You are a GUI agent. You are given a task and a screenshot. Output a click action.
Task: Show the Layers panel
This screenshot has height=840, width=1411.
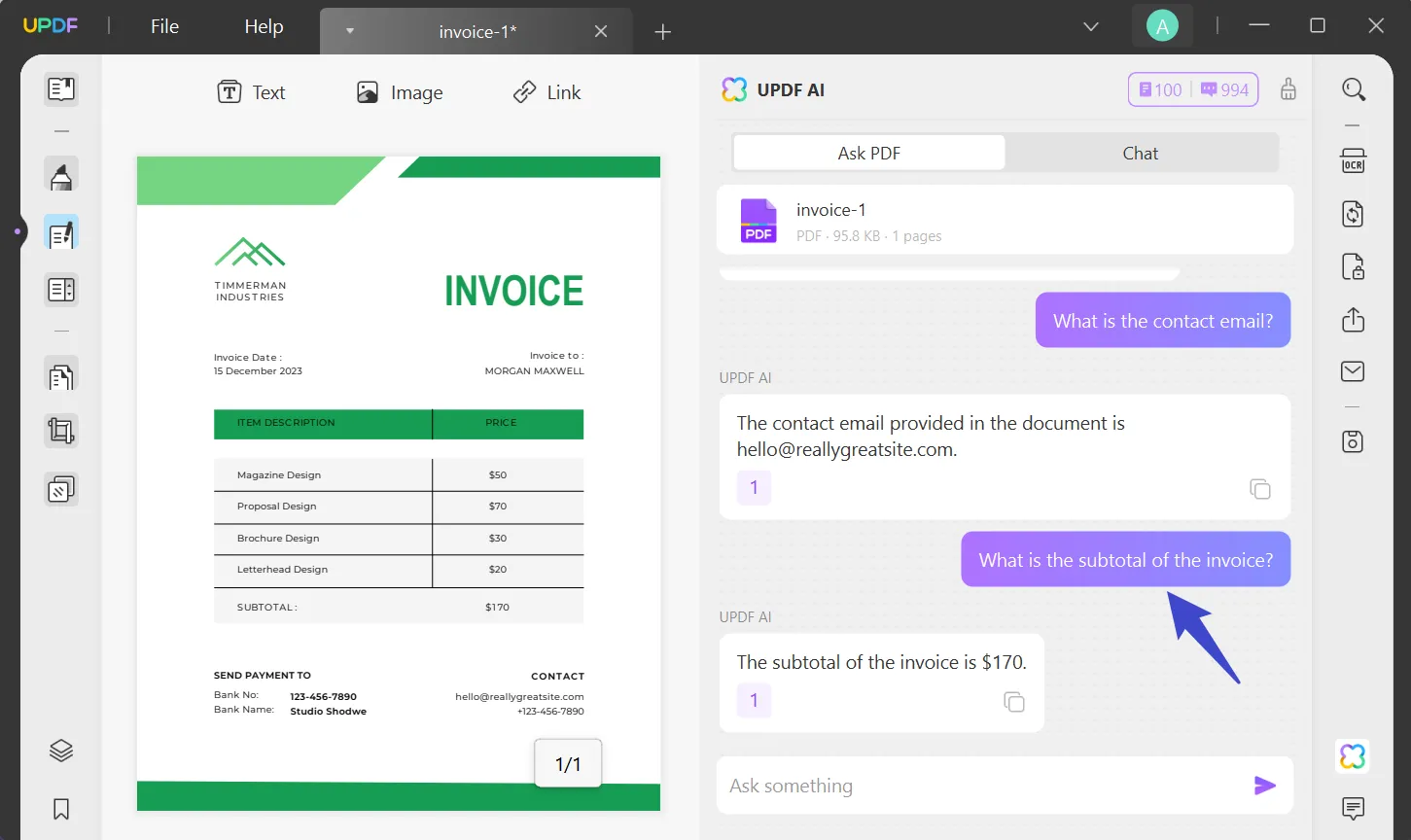coord(61,751)
